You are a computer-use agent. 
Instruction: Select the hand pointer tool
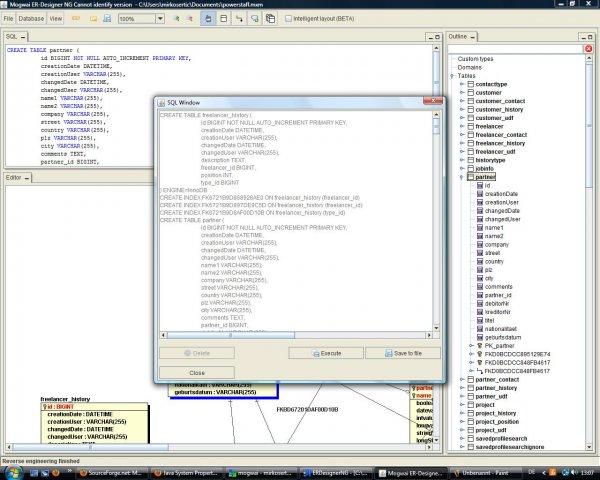(208, 18)
